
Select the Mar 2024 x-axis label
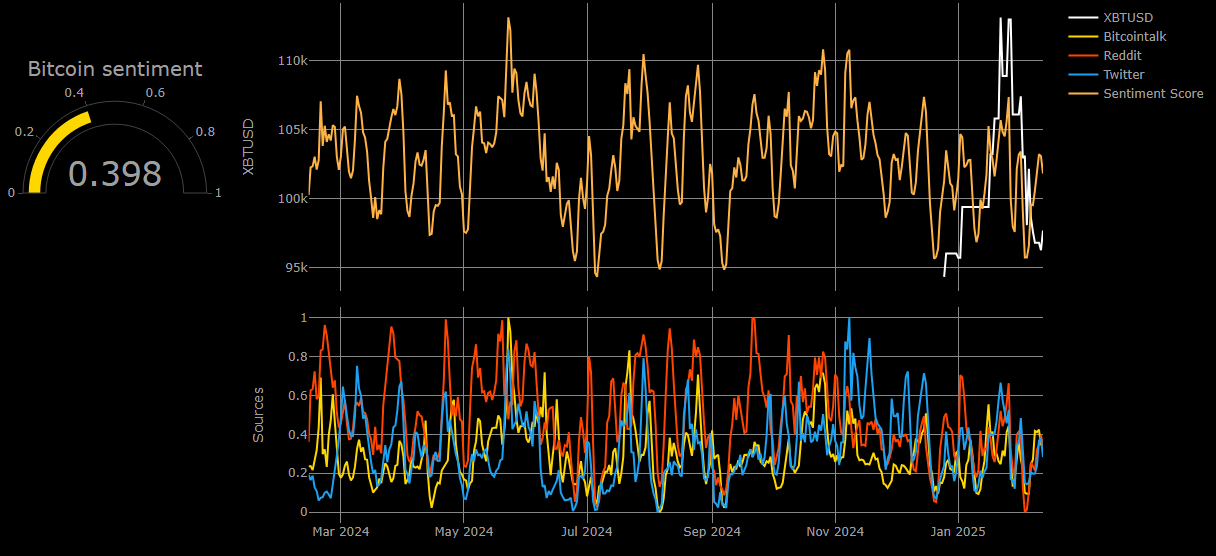coord(341,531)
